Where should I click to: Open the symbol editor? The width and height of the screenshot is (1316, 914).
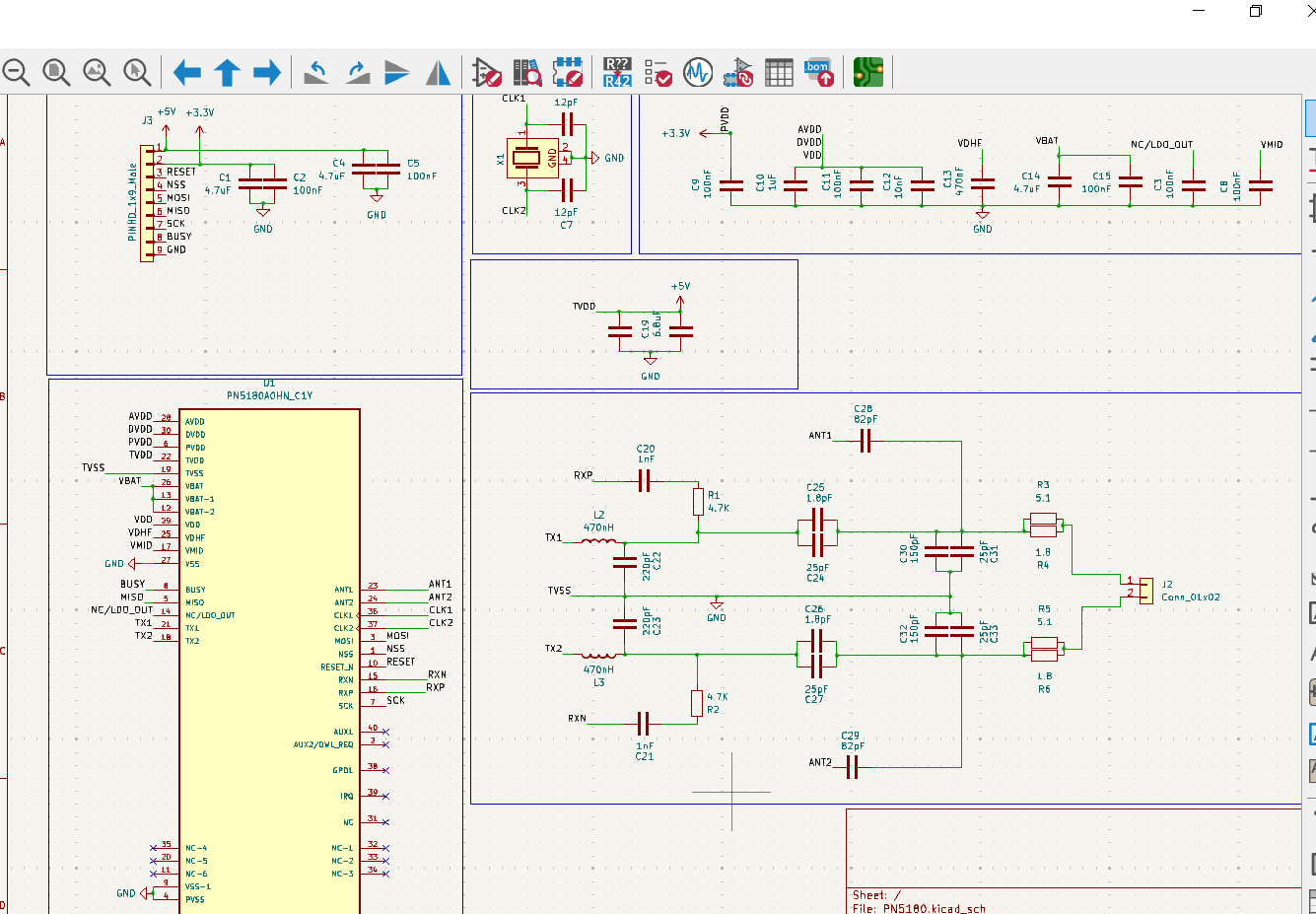point(487,72)
